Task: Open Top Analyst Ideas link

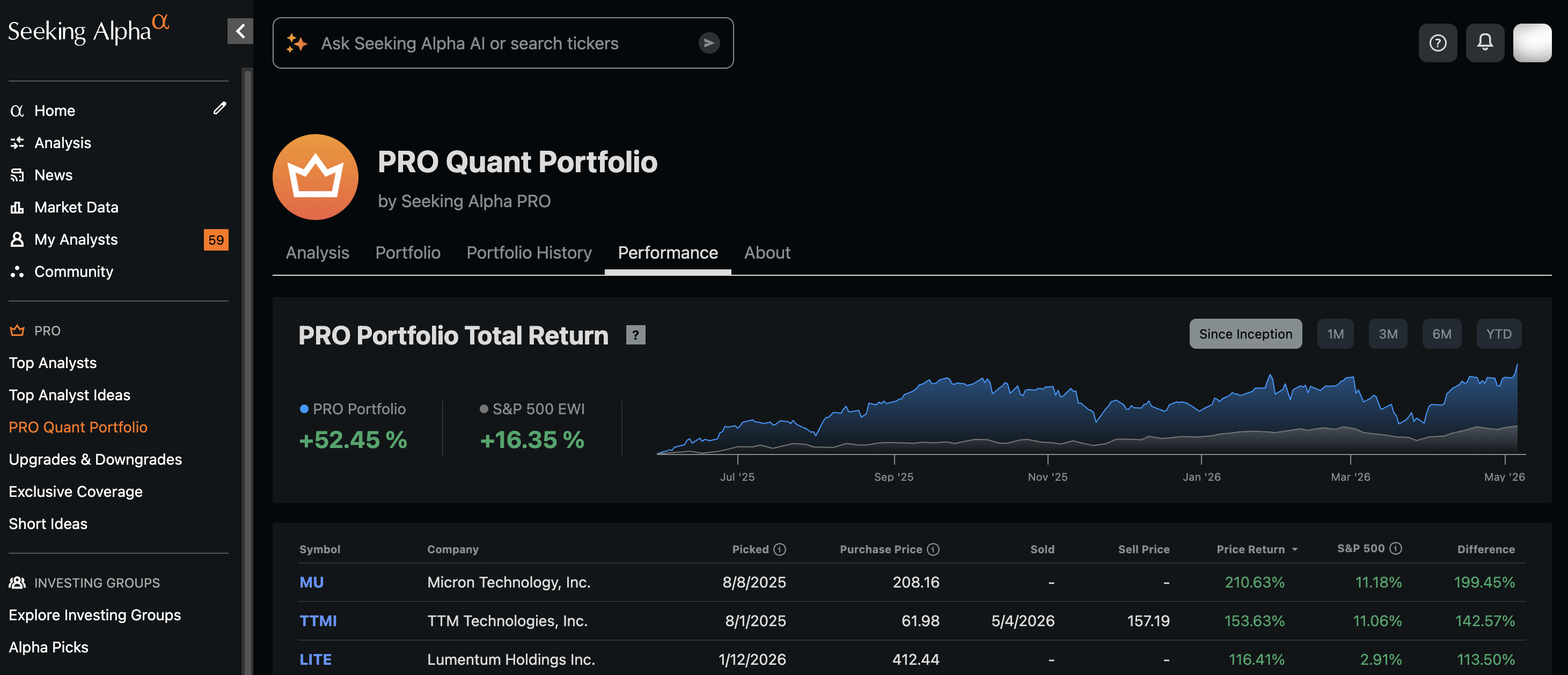Action: (x=69, y=395)
